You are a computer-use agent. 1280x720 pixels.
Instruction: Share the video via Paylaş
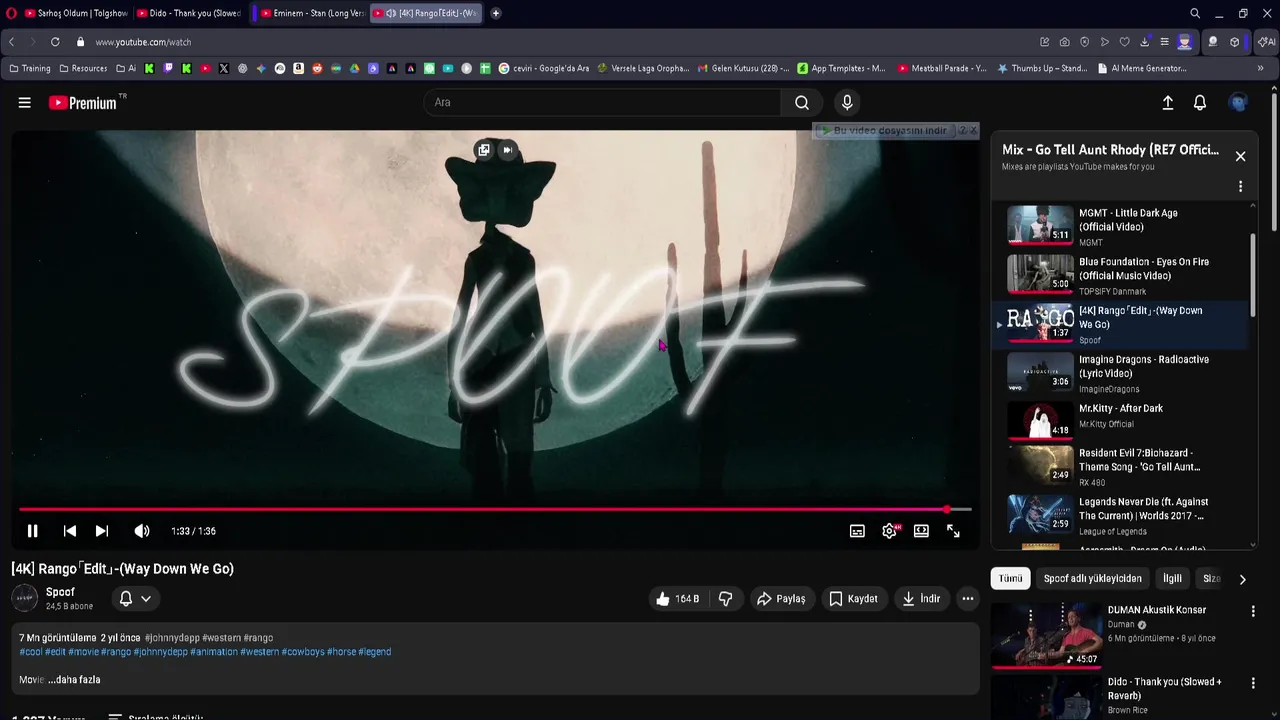pyautogui.click(x=781, y=598)
